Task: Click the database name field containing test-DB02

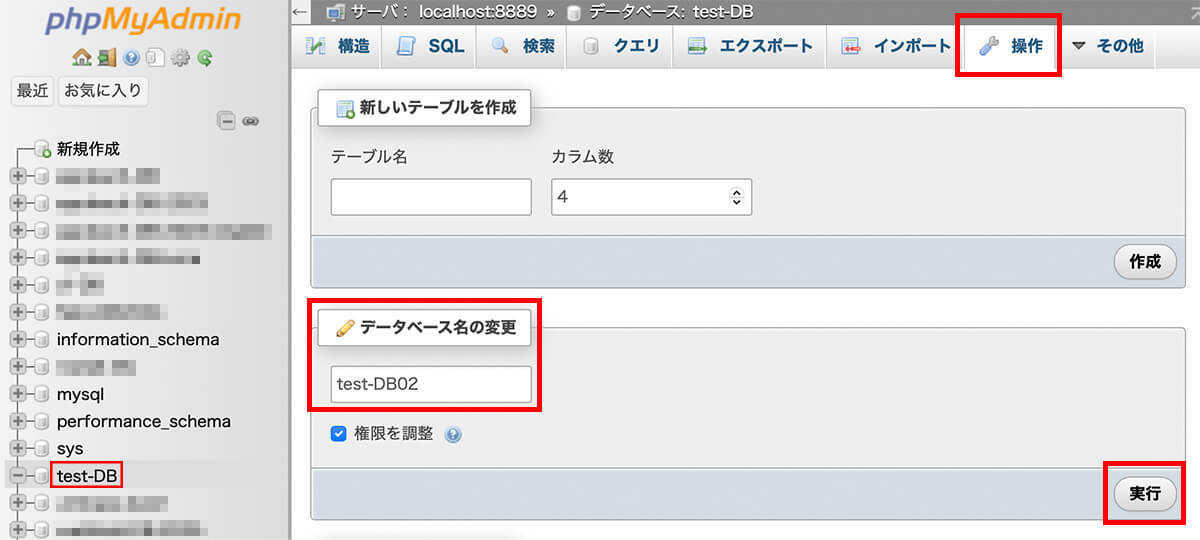Action: point(431,384)
